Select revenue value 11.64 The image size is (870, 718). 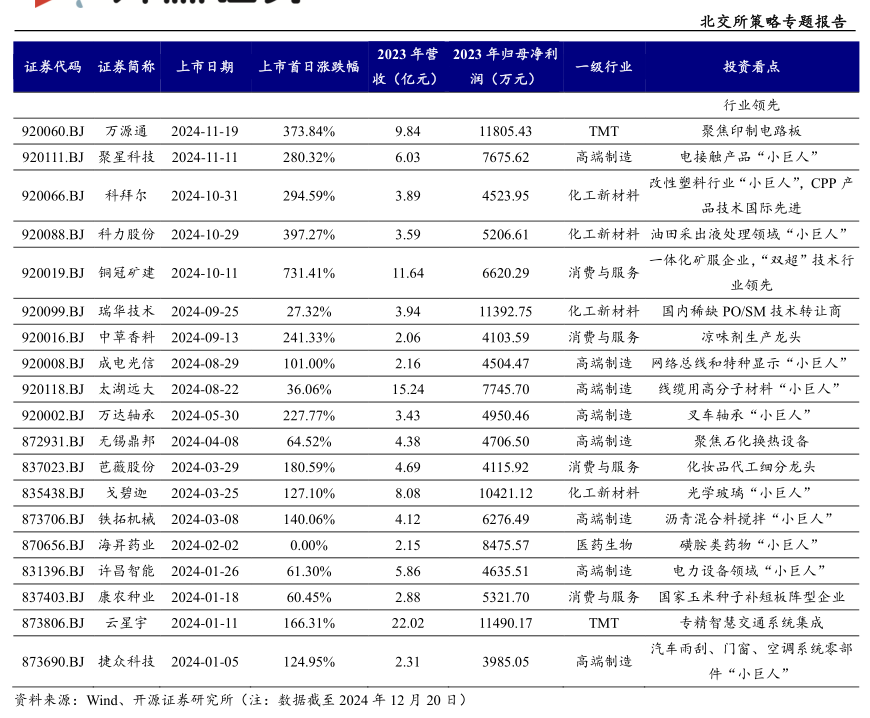[x=408, y=273]
